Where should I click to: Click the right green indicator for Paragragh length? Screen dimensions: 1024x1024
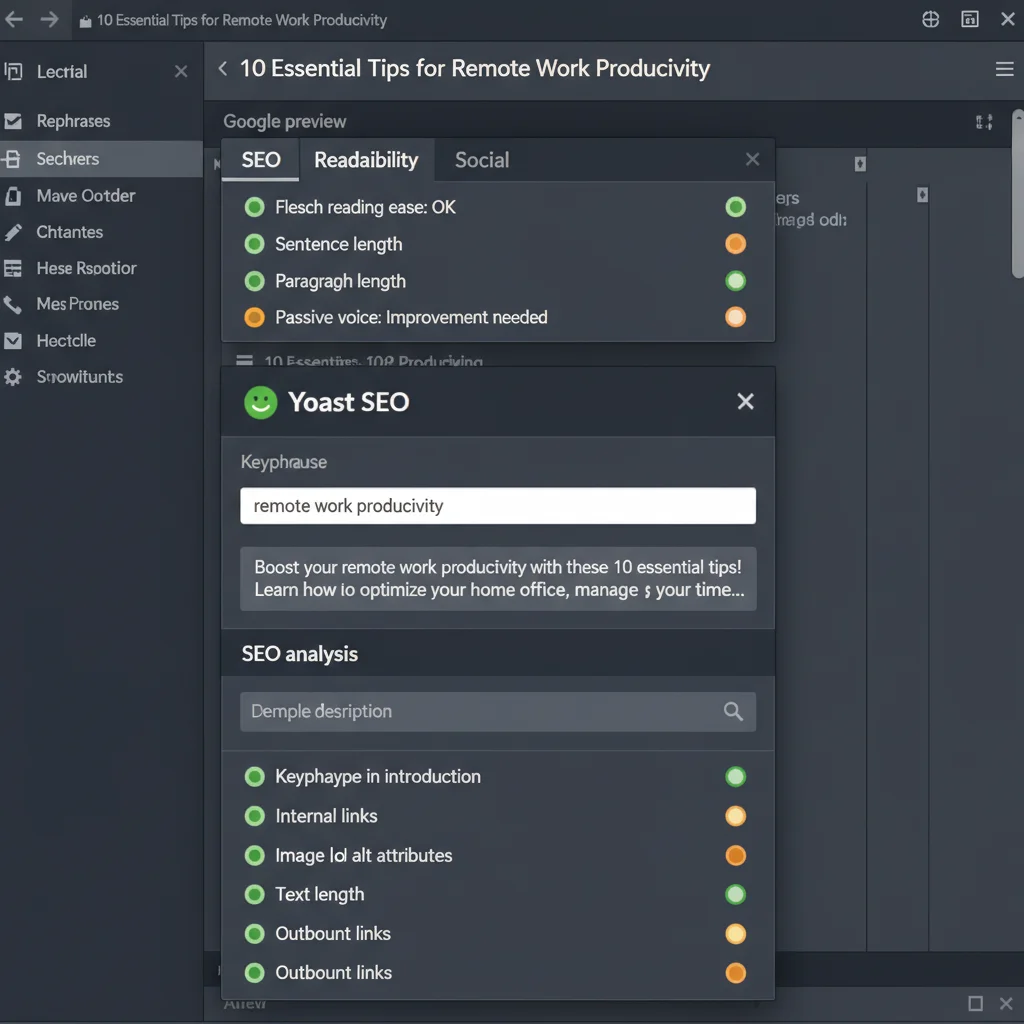[735, 281]
